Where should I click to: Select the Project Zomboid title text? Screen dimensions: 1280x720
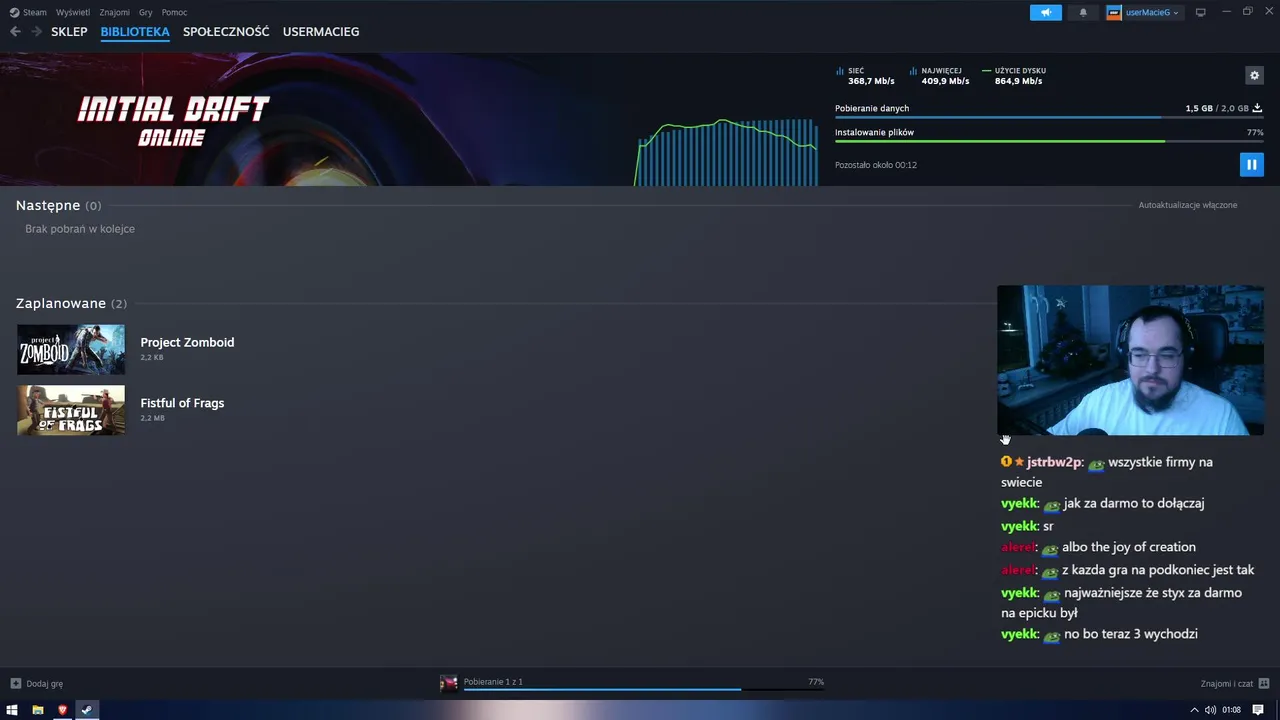tap(187, 342)
